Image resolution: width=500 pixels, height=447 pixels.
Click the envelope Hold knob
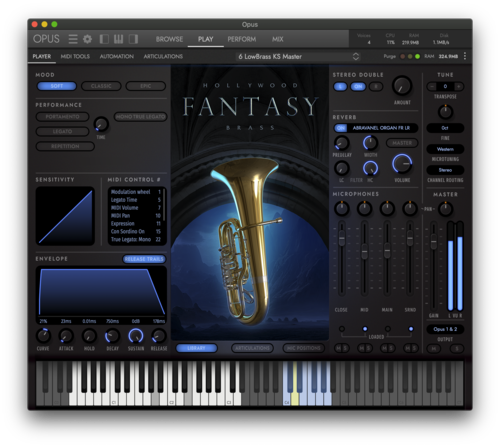point(89,336)
